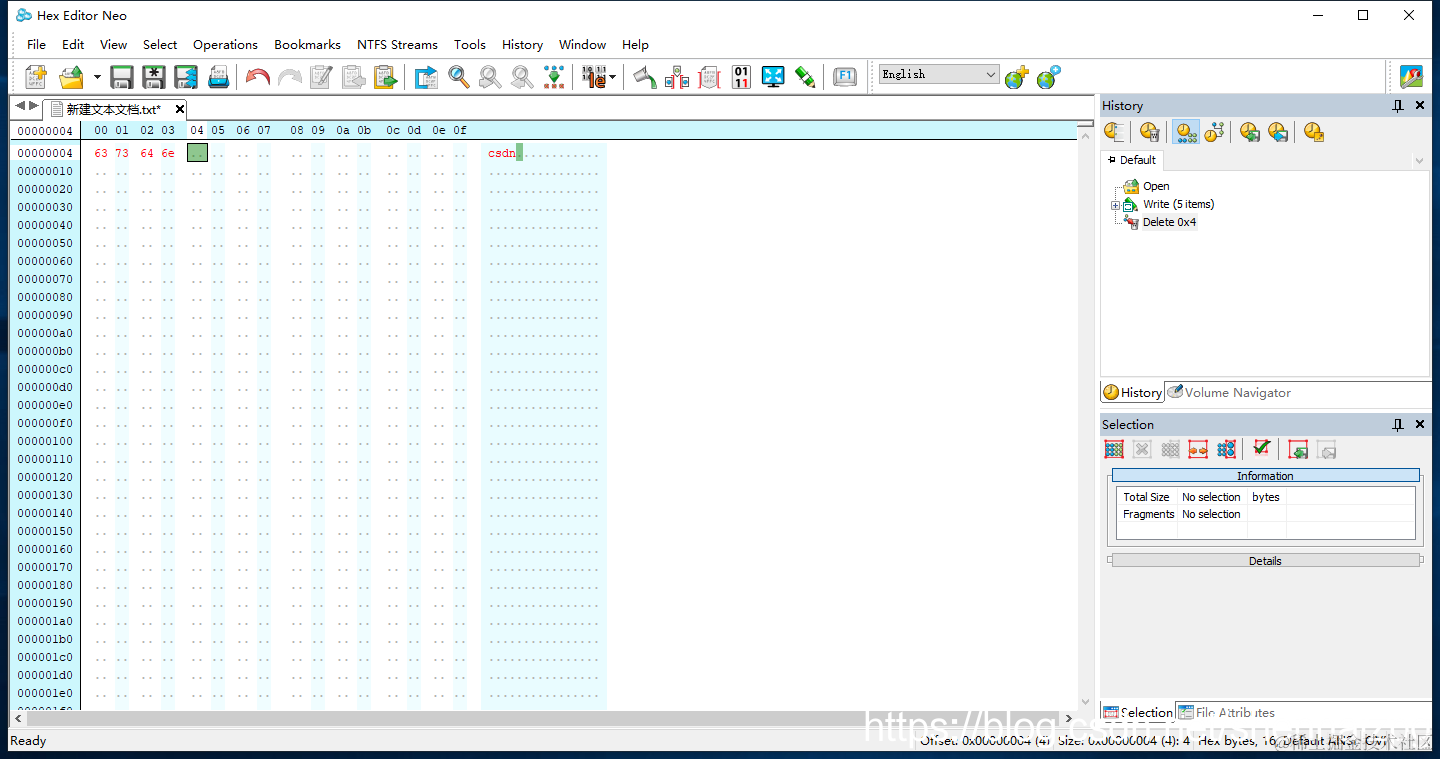Click the left tab navigation arrow
This screenshot has width=1440, height=759.
[20, 106]
